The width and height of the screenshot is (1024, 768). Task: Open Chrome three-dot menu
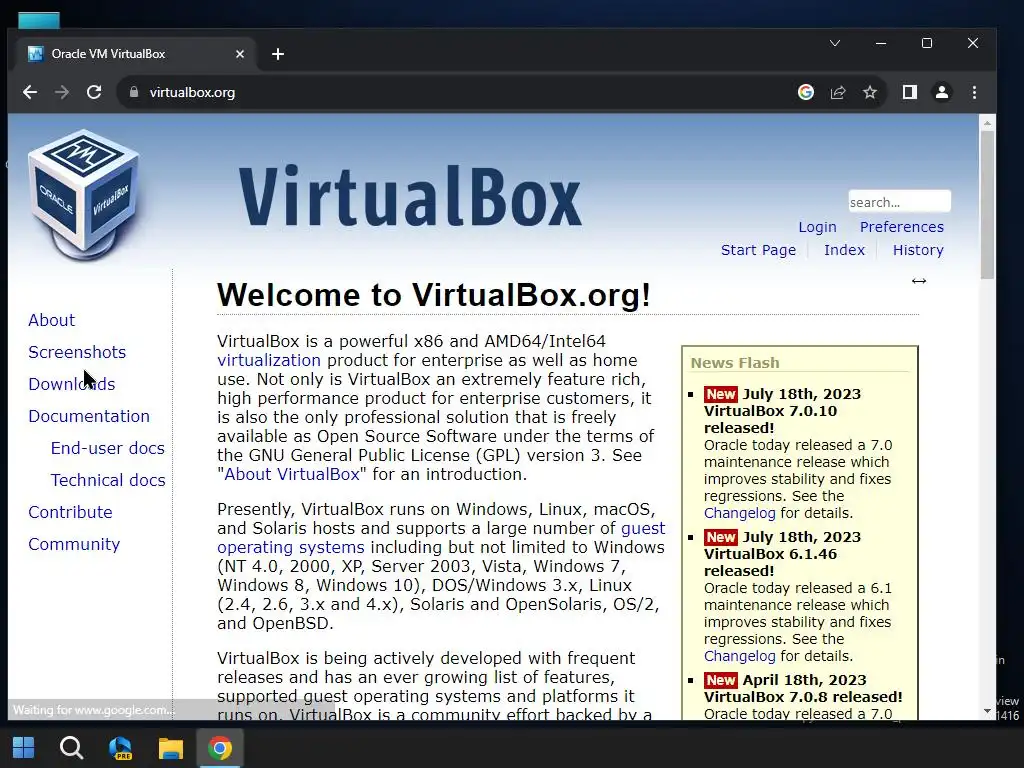pos(974,92)
